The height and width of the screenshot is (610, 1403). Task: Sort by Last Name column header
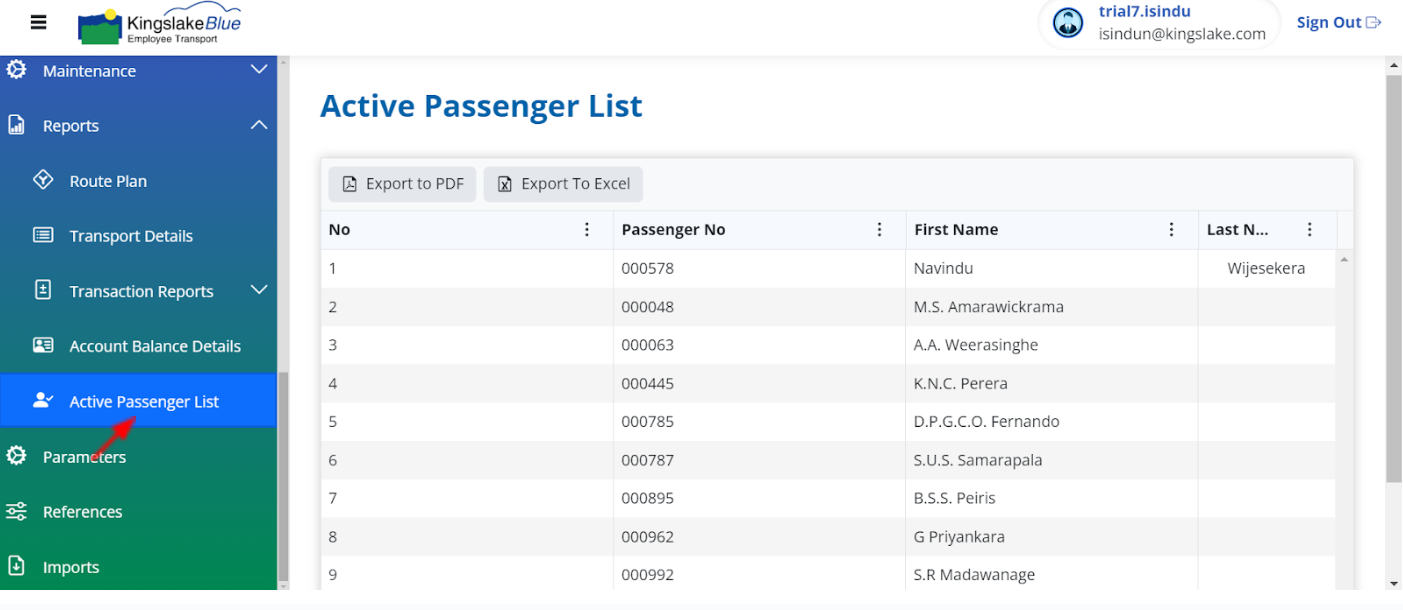1238,230
